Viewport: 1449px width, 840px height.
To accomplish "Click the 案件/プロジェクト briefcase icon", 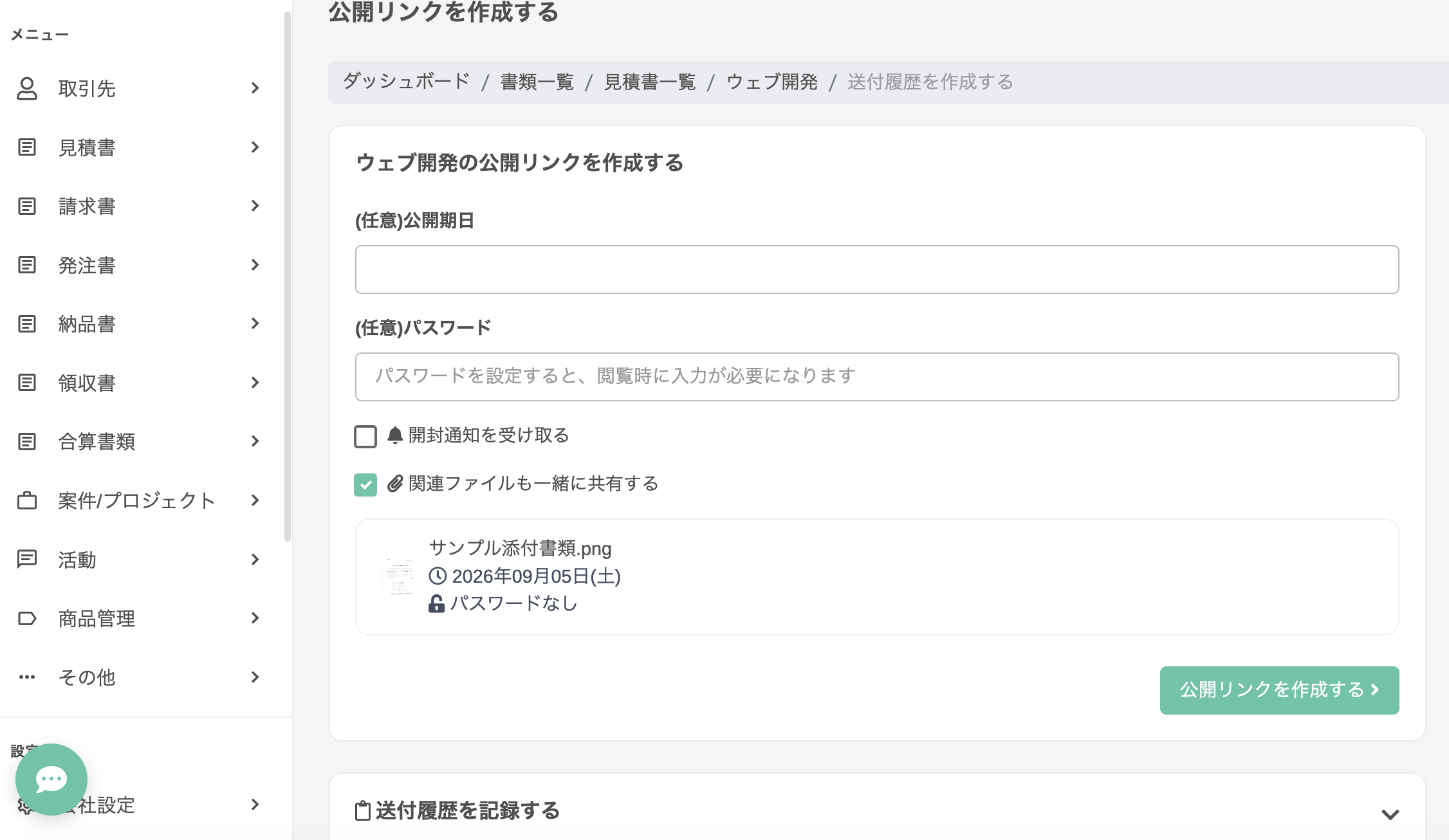I will [x=26, y=500].
